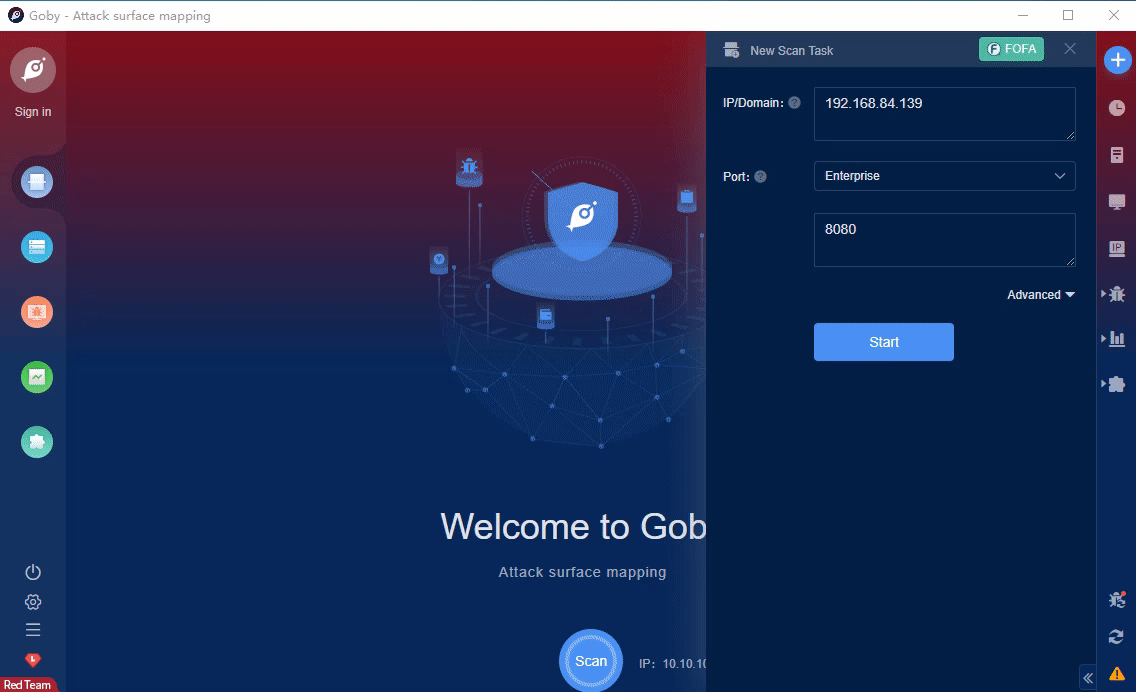1136x692 pixels.
Task: Click the IP/Domain input with 192.168.84.139
Action: pyautogui.click(x=945, y=114)
